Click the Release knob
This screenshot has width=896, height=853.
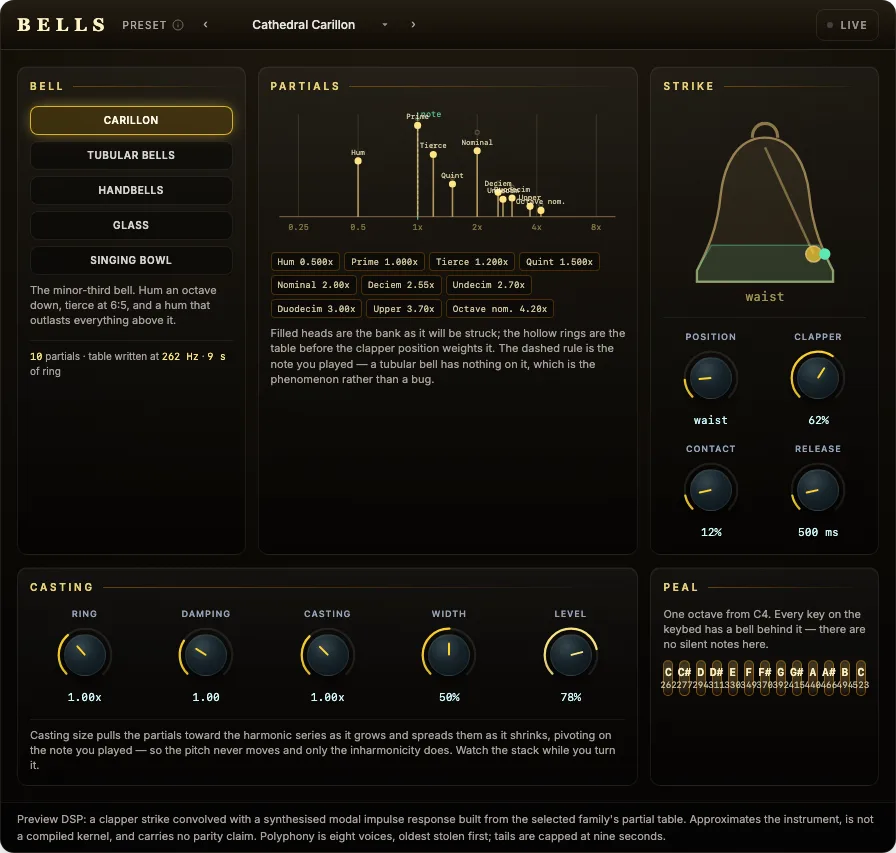pos(818,490)
